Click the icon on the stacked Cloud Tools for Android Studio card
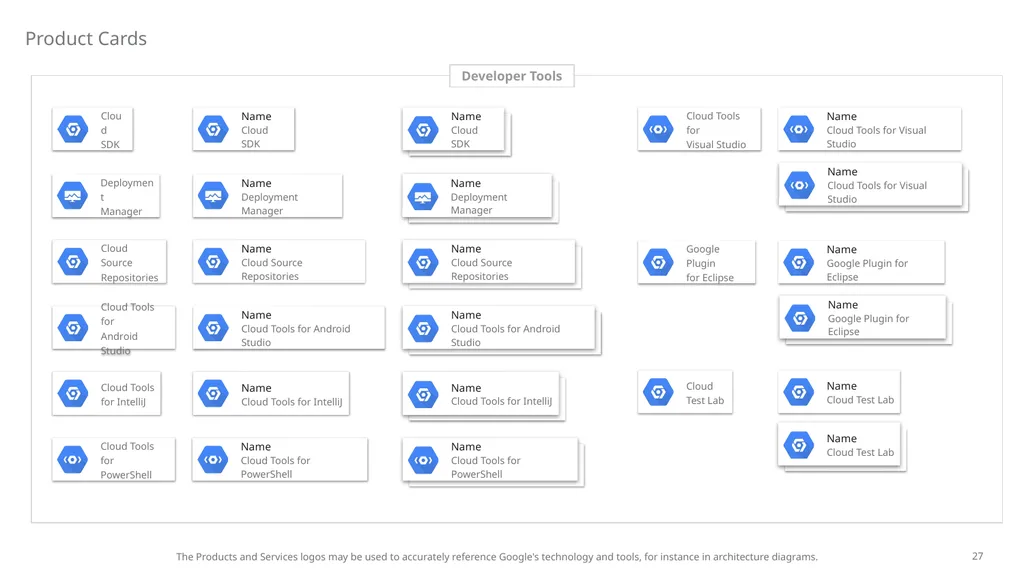Image resolution: width=1024 pixels, height=576 pixels. coord(423,328)
